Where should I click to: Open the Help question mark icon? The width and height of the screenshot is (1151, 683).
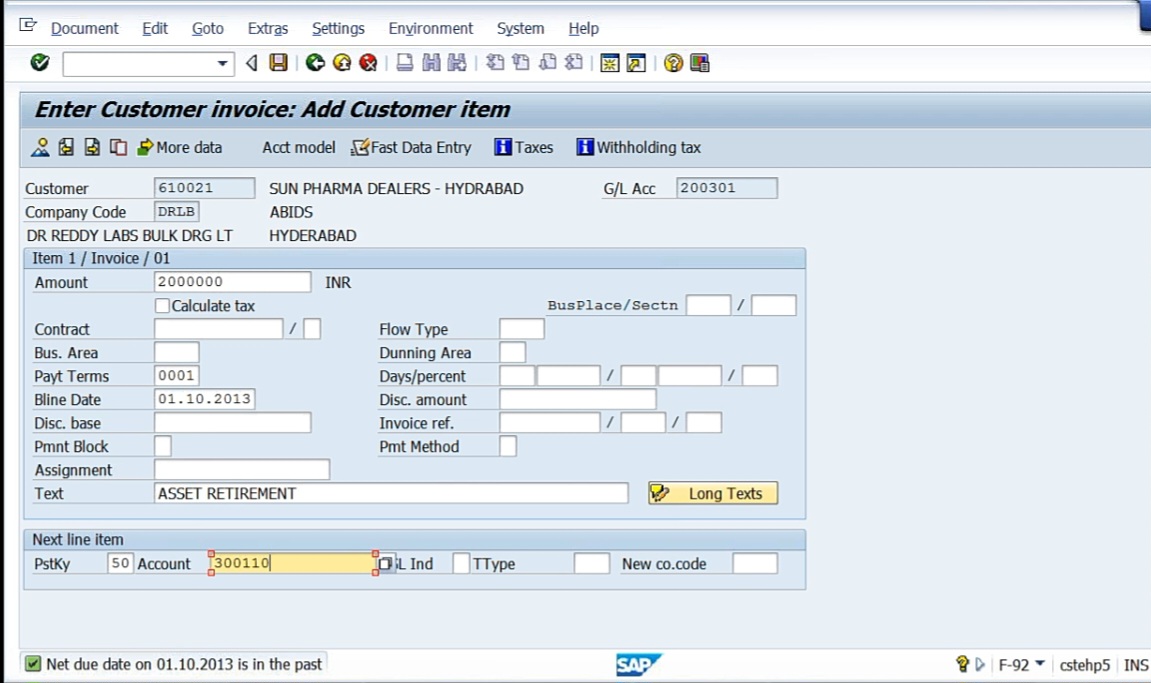coord(673,63)
